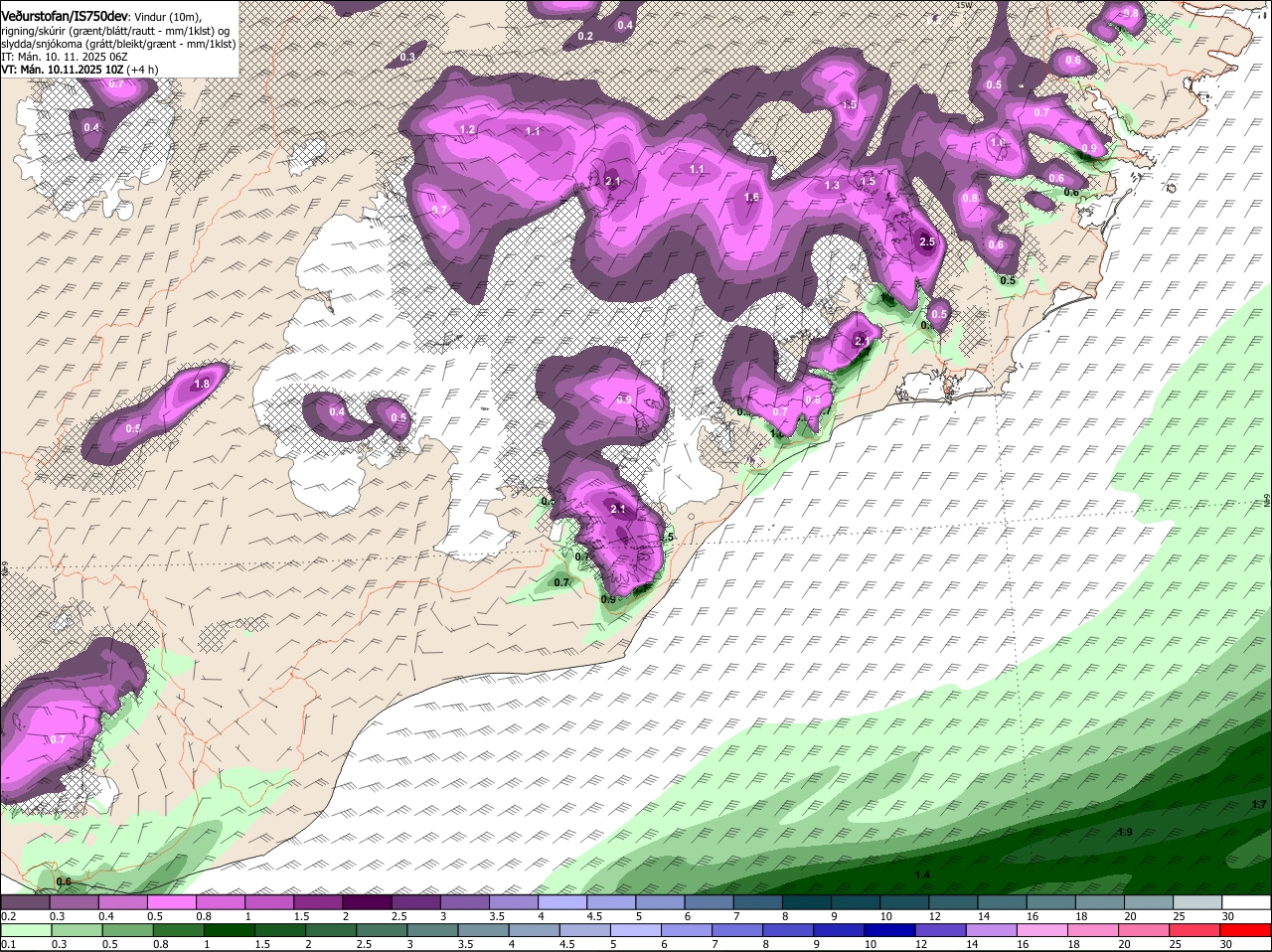The height and width of the screenshot is (952, 1272).
Task: Click the 1.2 precipitation value on the map
Action: [467, 130]
